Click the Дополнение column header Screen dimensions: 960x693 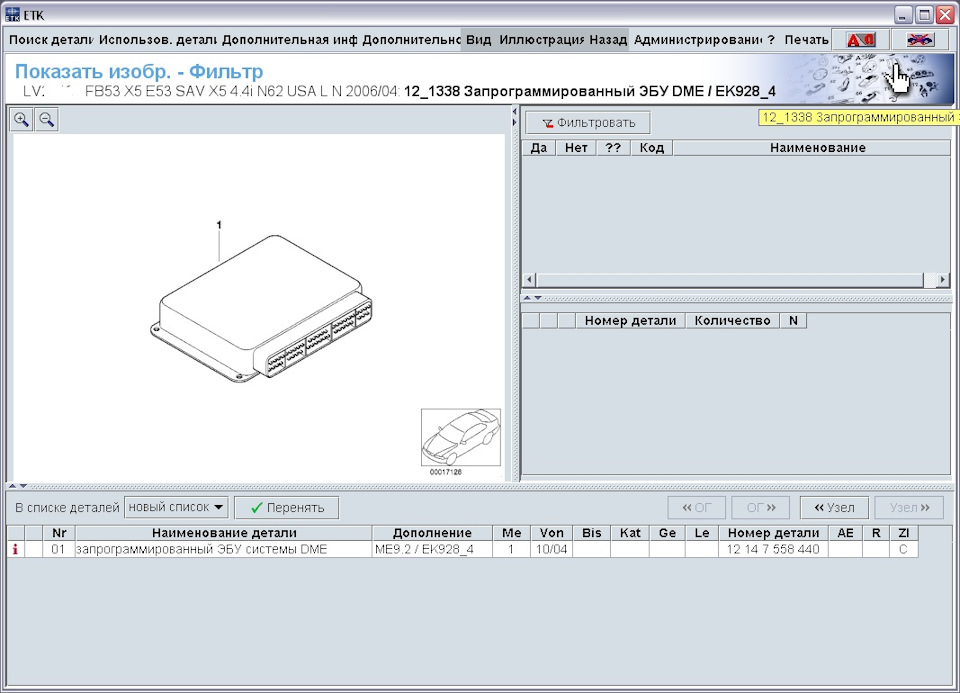[432, 533]
